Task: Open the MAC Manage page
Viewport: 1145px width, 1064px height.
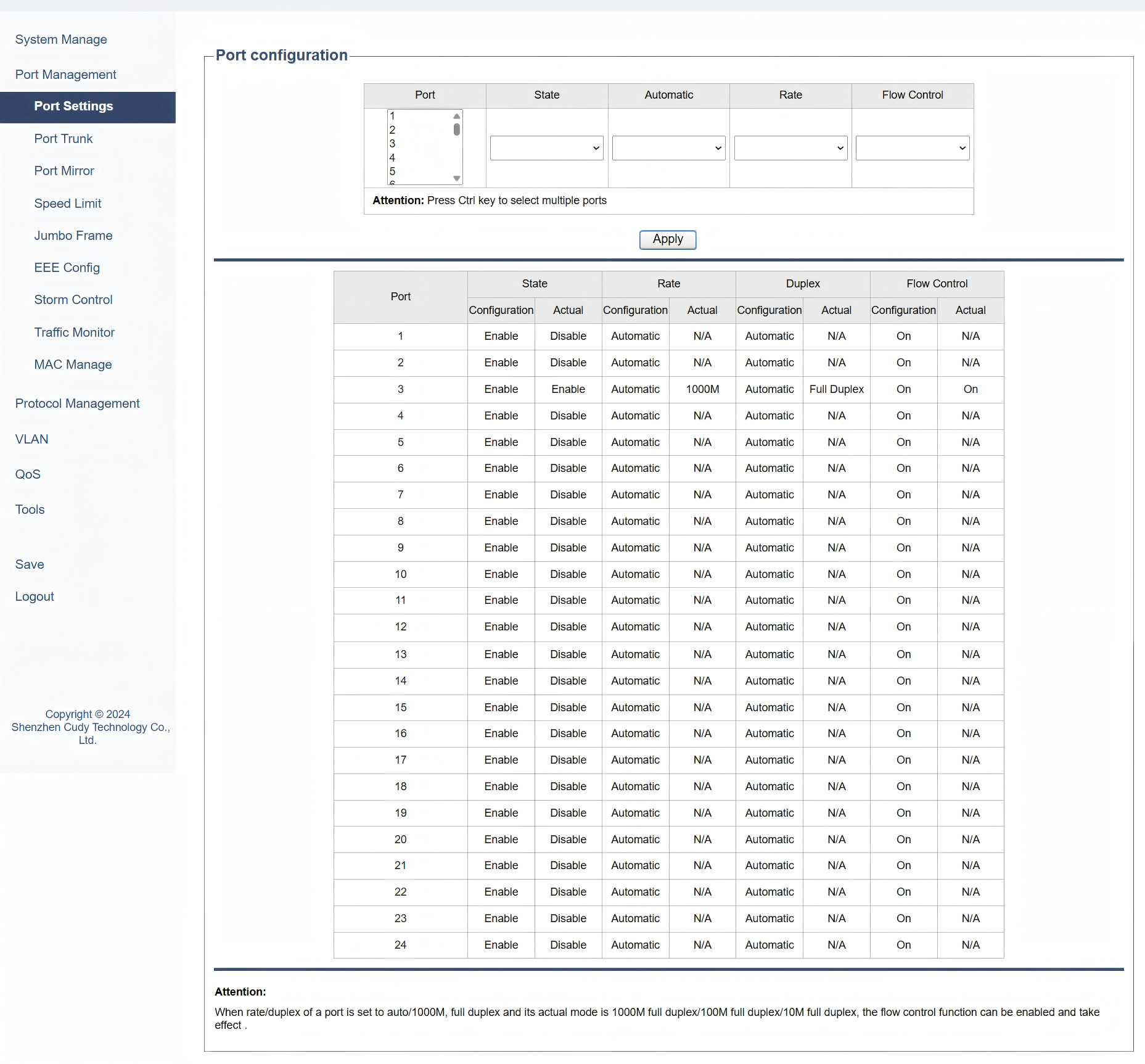Action: 73,365
